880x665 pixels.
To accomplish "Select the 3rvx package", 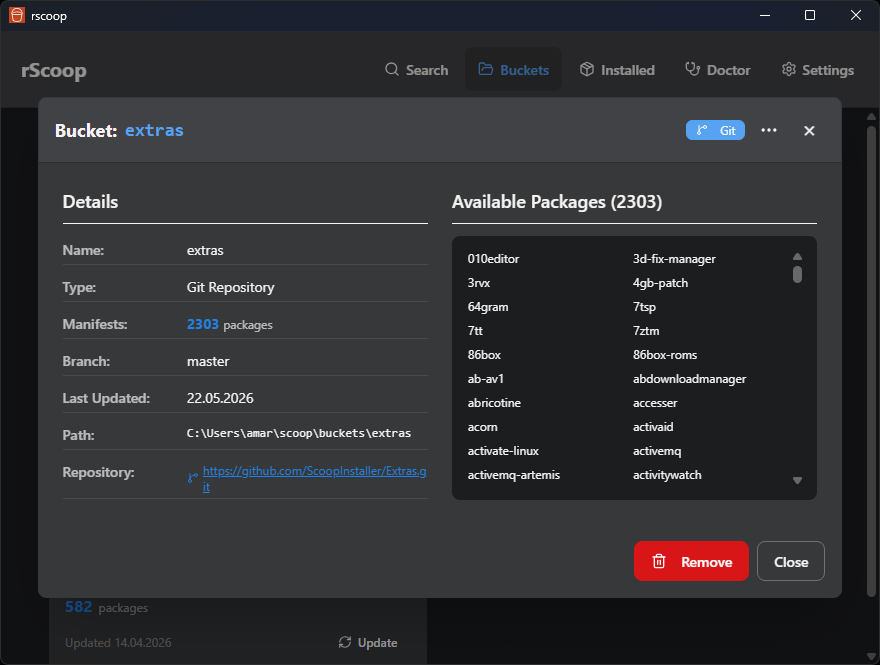I will pos(479,283).
